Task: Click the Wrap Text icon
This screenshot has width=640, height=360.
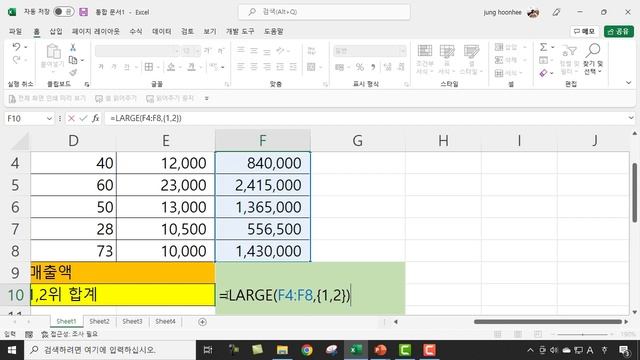Action: [311, 51]
